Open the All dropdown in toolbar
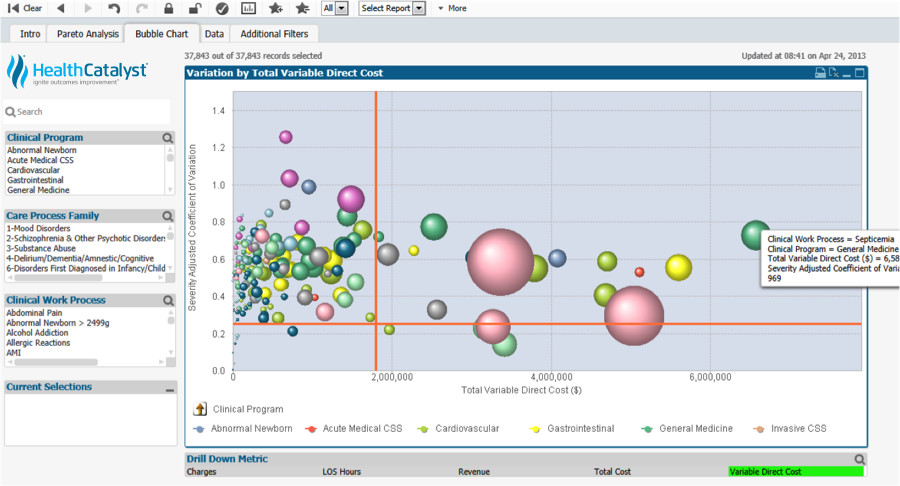 click(341, 8)
